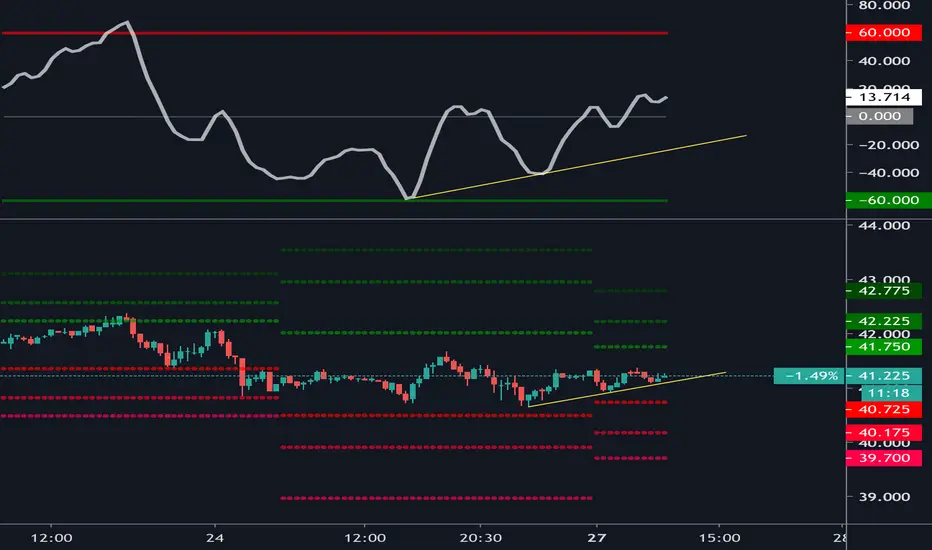Click the 40.175 red price label
The height and width of the screenshot is (550, 932).
coord(883,433)
